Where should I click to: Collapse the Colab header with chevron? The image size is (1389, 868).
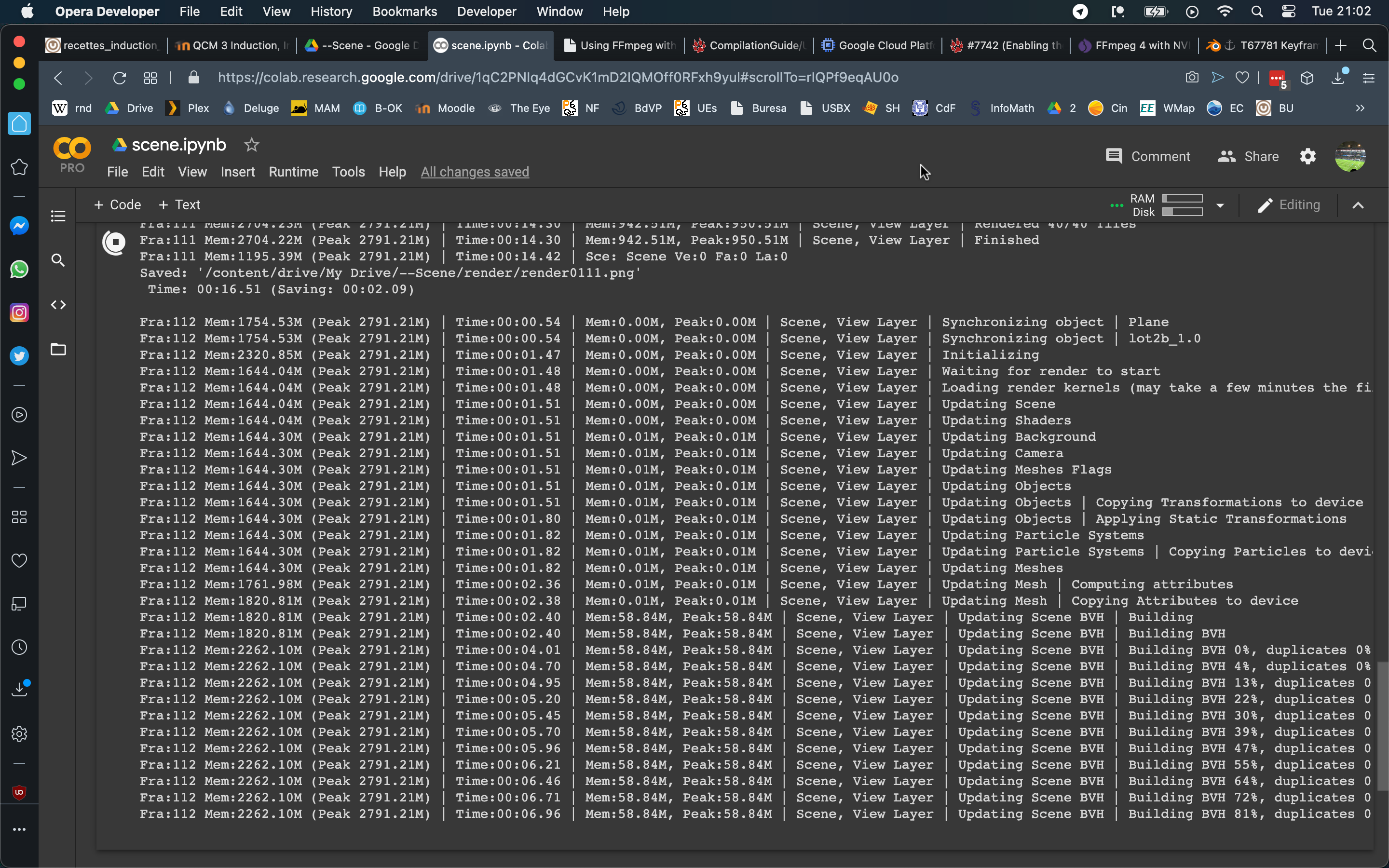pyautogui.click(x=1358, y=205)
